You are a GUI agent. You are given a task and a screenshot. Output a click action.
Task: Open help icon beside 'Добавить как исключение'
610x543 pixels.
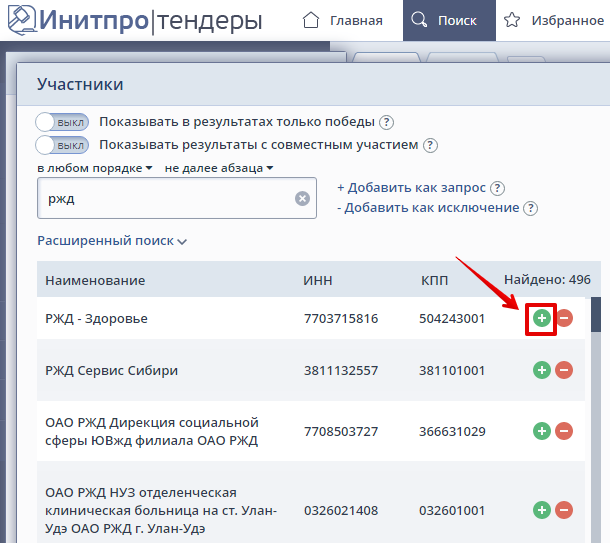[x=530, y=208]
